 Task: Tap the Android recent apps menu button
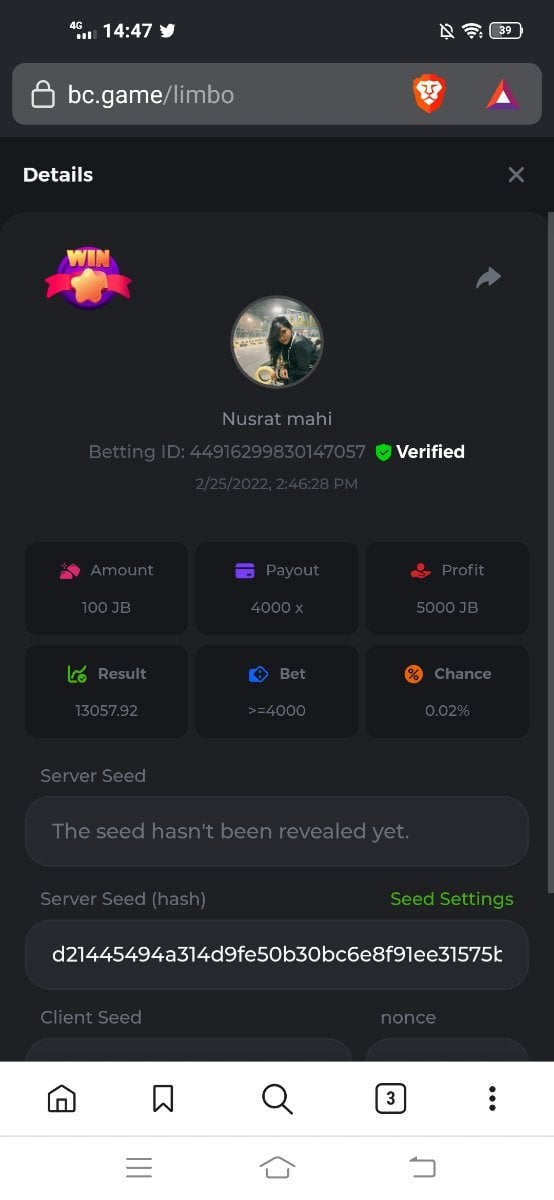pos(139,1167)
